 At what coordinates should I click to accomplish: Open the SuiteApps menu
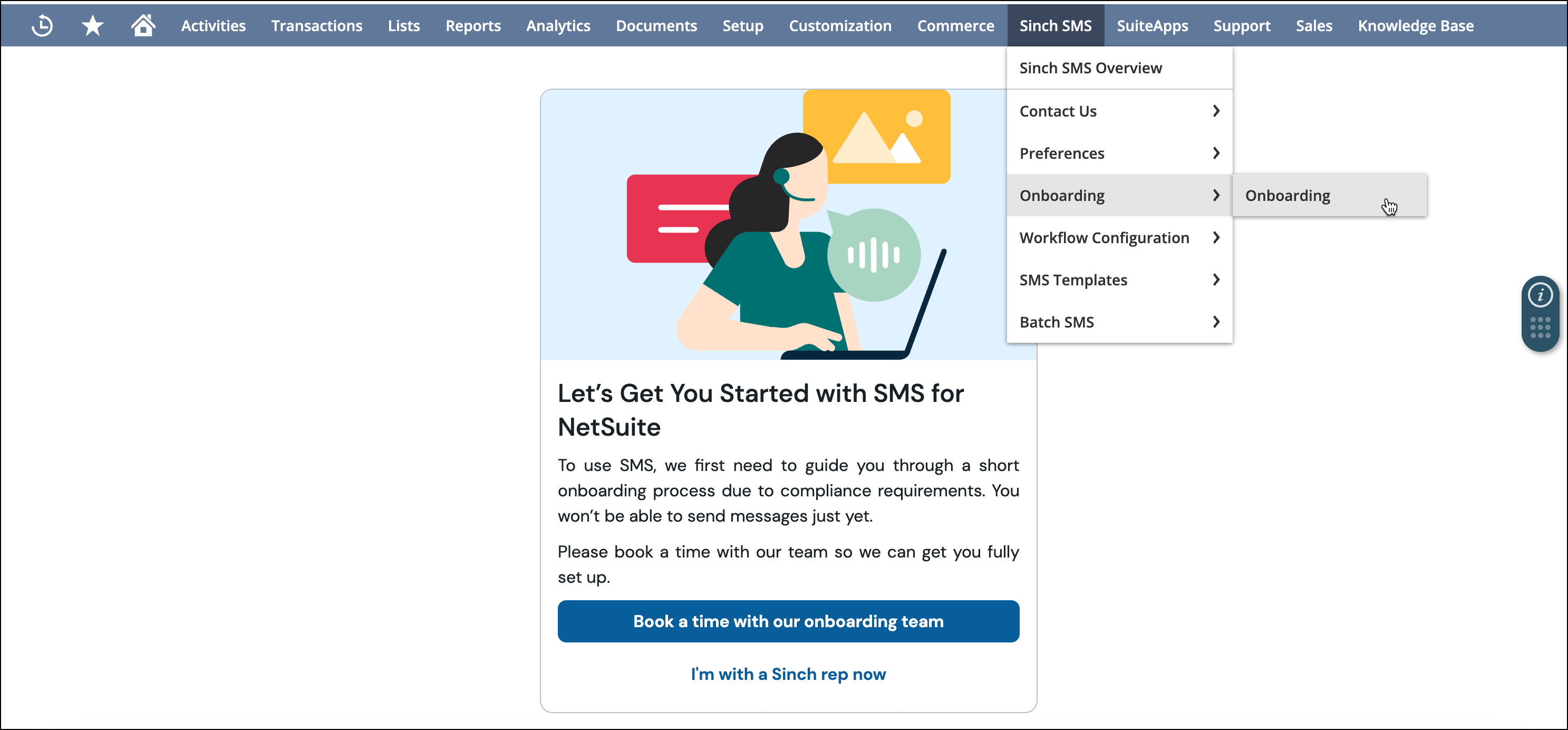pyautogui.click(x=1152, y=25)
